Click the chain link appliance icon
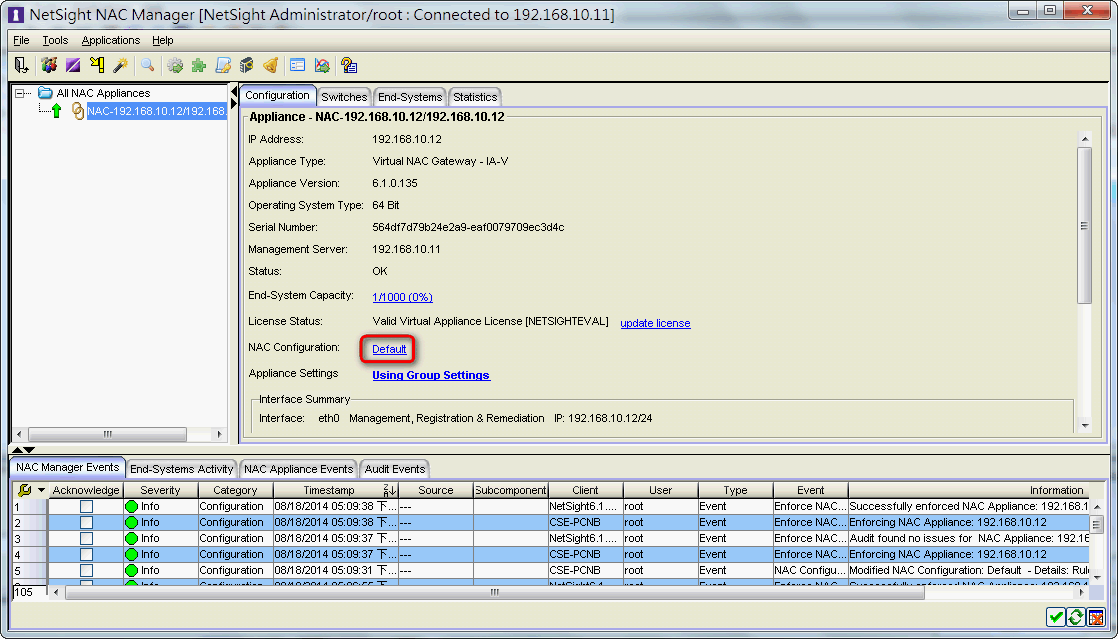 tap(78, 111)
